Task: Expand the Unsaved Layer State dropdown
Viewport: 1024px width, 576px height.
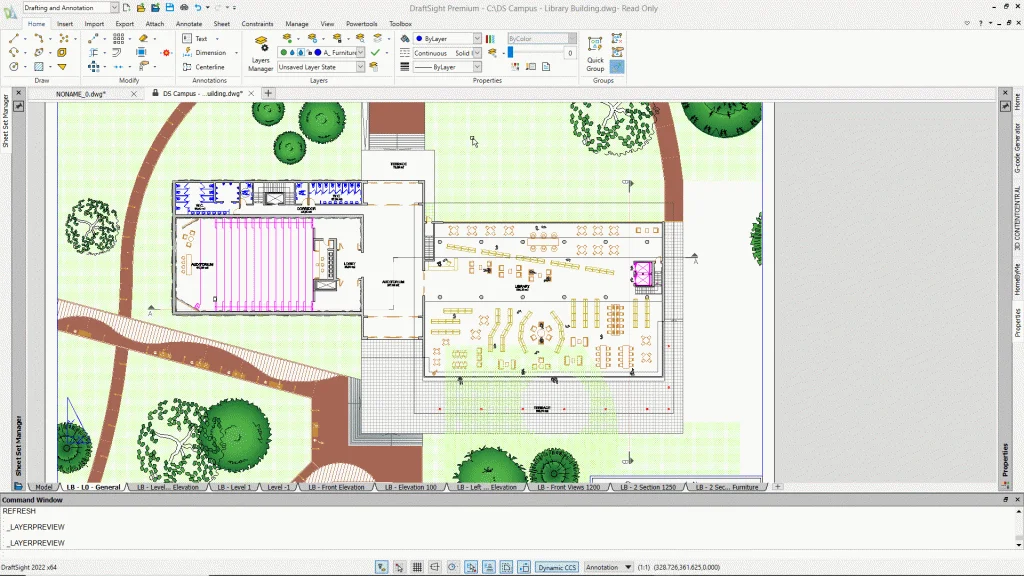Action: (x=360, y=67)
